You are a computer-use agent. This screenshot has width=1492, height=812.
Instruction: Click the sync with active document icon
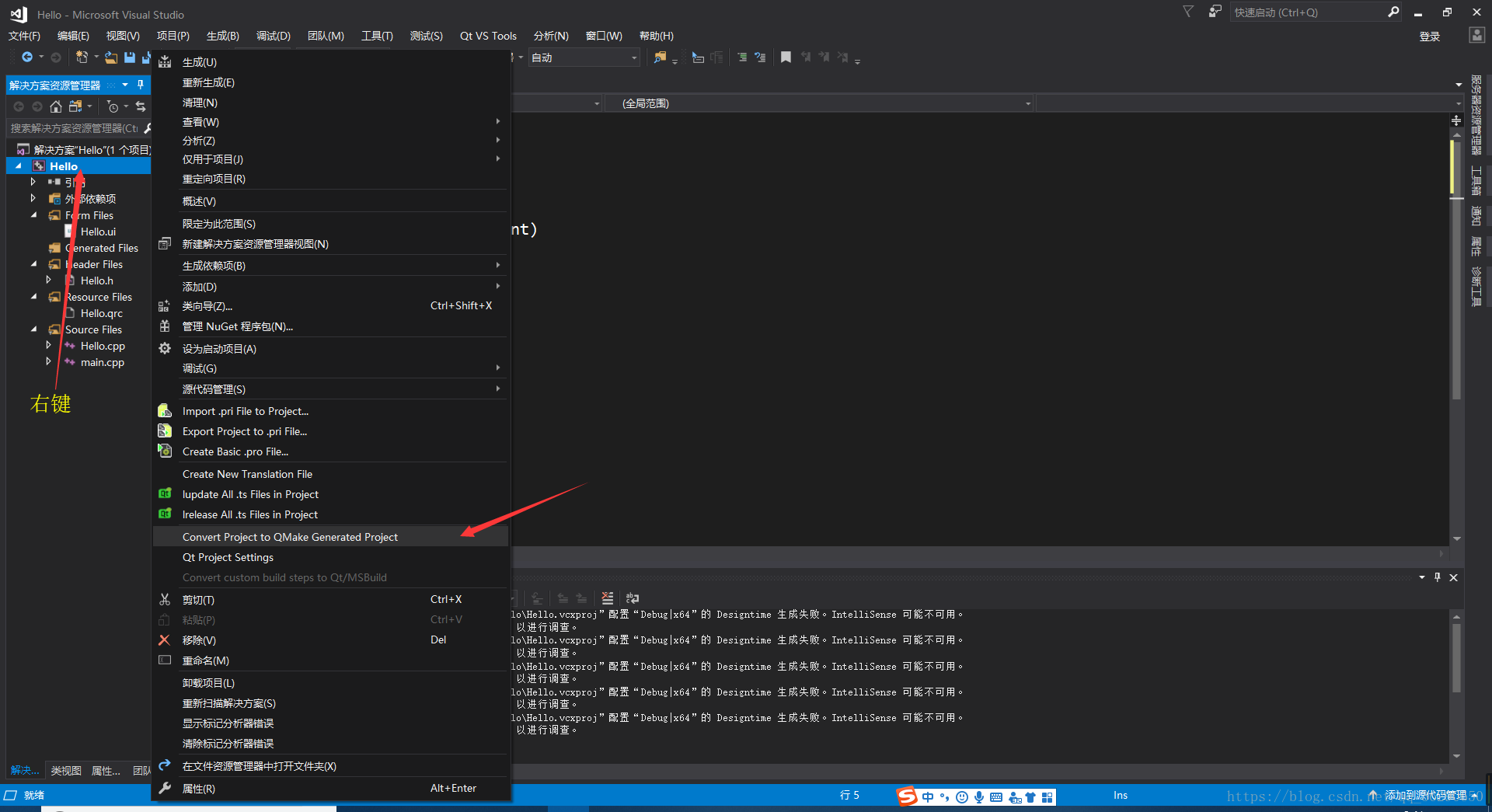(x=141, y=106)
